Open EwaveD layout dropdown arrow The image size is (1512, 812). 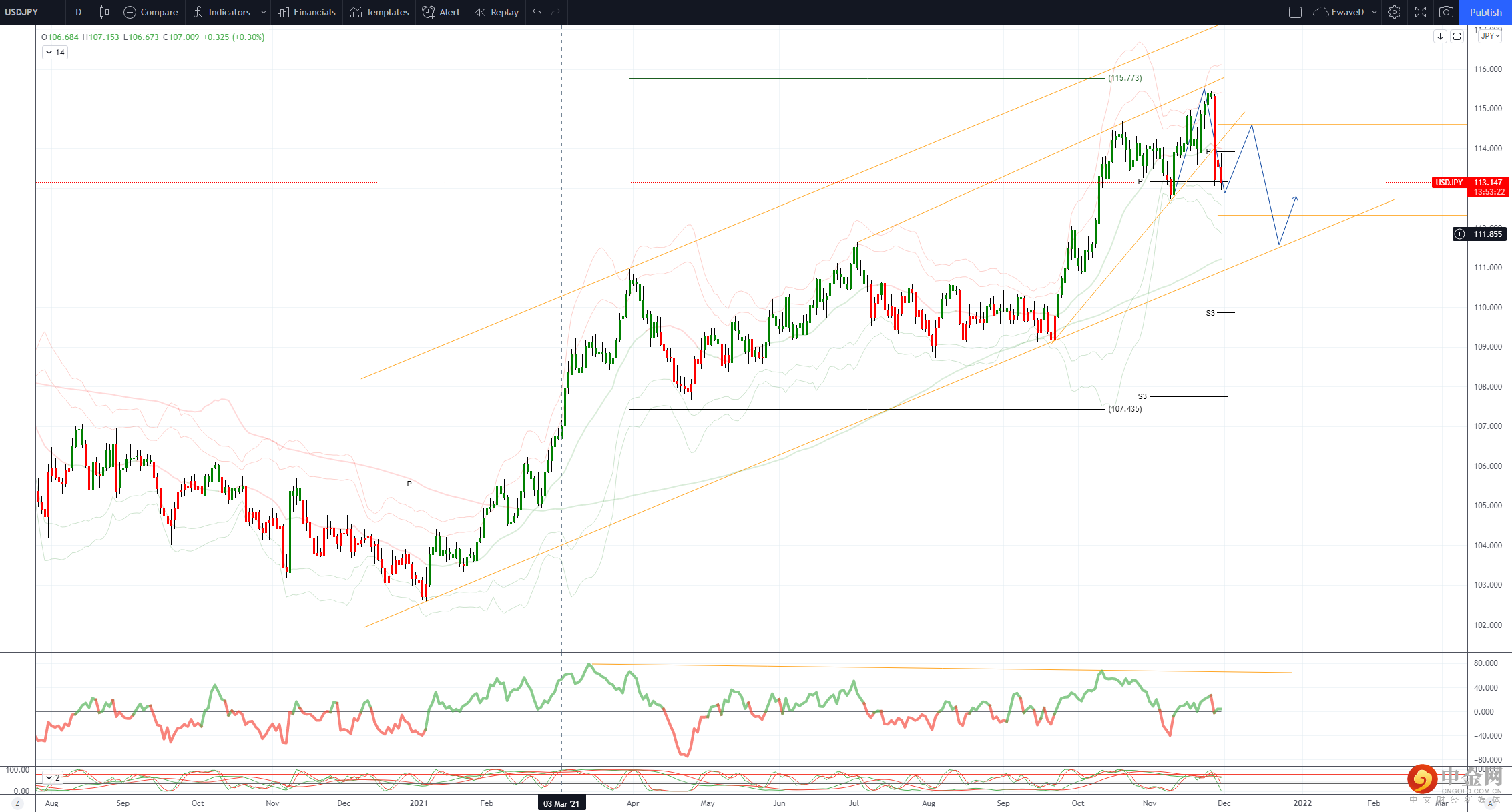pyautogui.click(x=1374, y=12)
